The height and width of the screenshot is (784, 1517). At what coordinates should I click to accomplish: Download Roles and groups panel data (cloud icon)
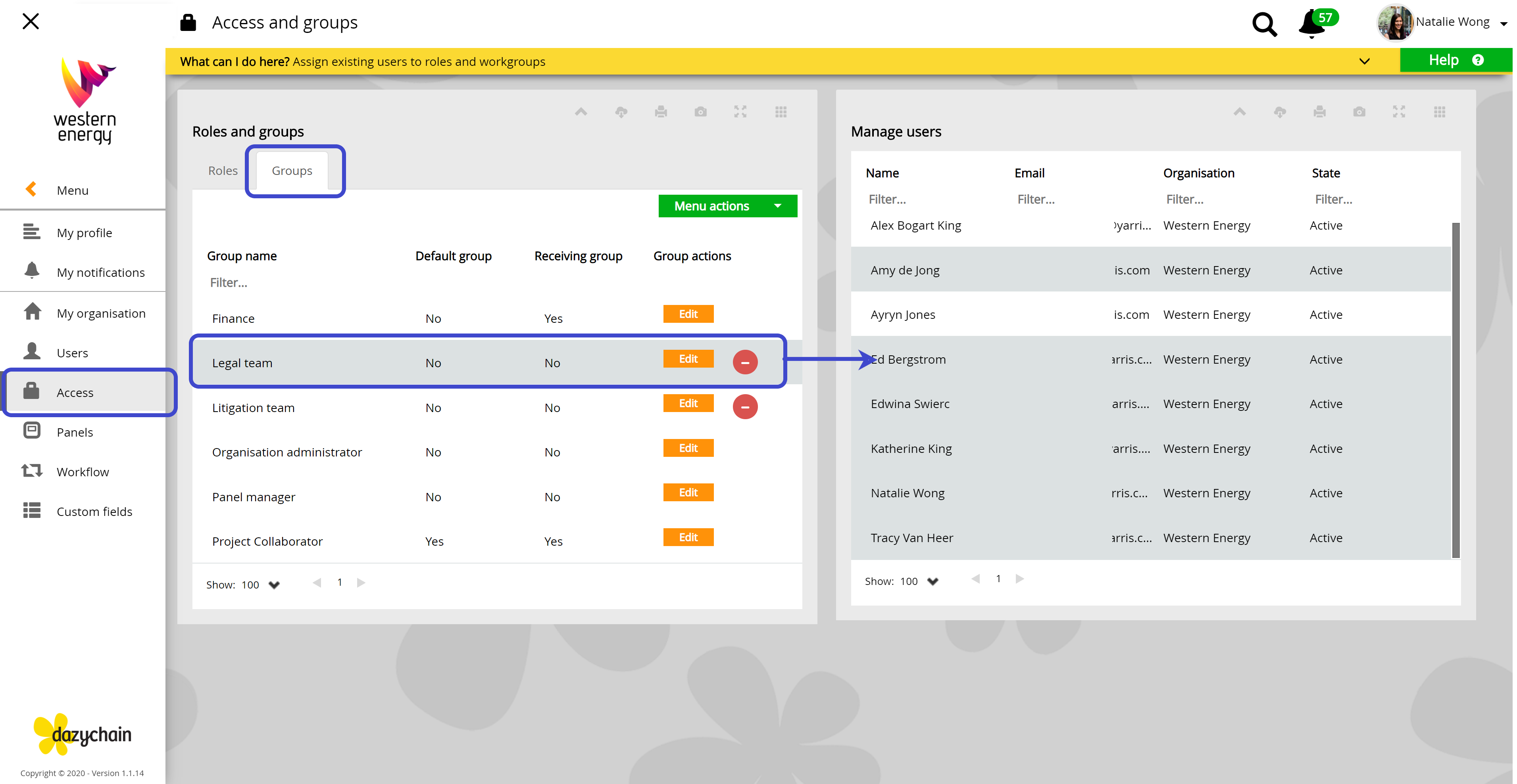coord(621,112)
